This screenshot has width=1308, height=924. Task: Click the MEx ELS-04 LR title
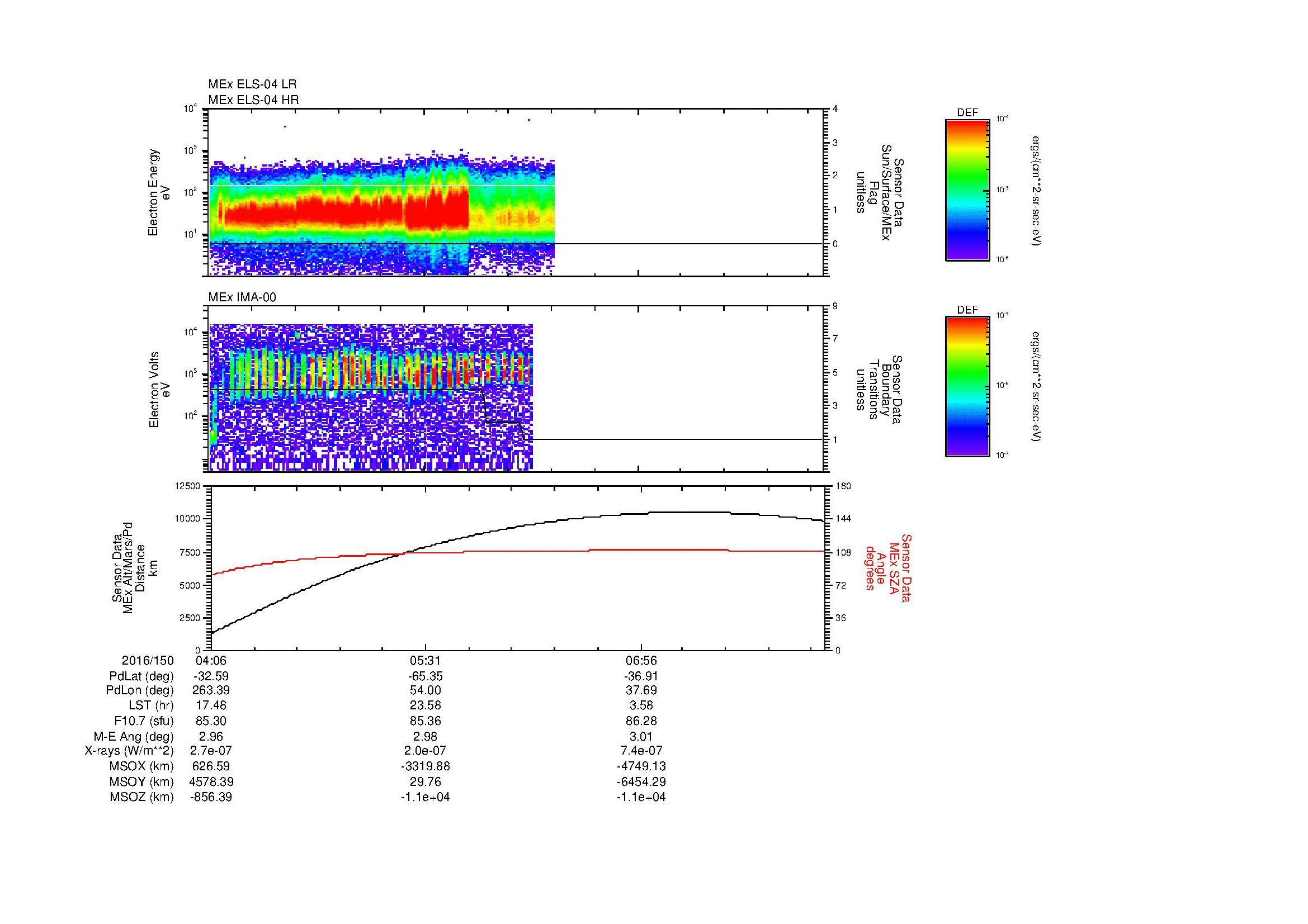click(252, 84)
